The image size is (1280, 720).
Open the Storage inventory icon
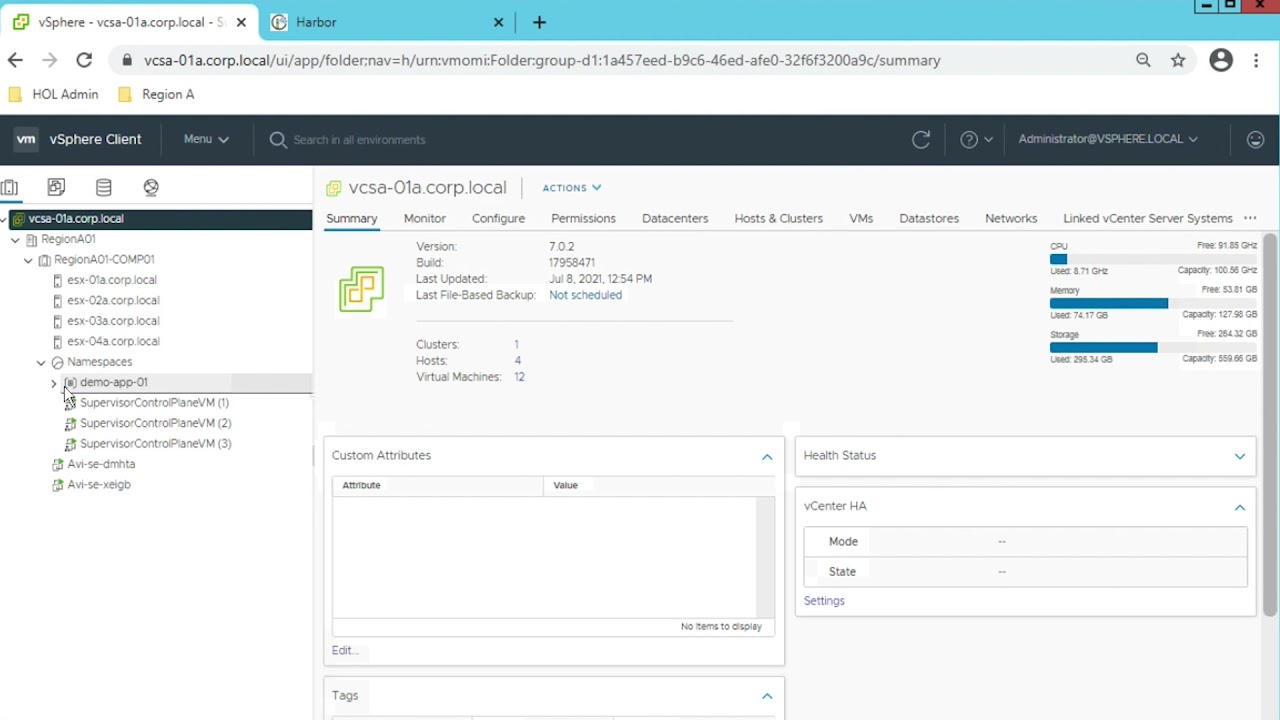[104, 187]
